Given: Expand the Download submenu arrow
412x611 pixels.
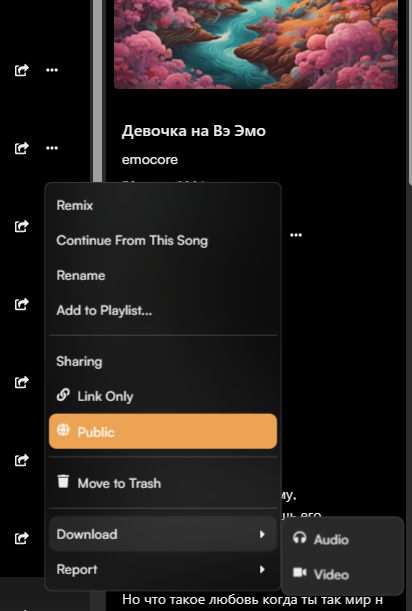Looking at the screenshot, I should click(262, 534).
